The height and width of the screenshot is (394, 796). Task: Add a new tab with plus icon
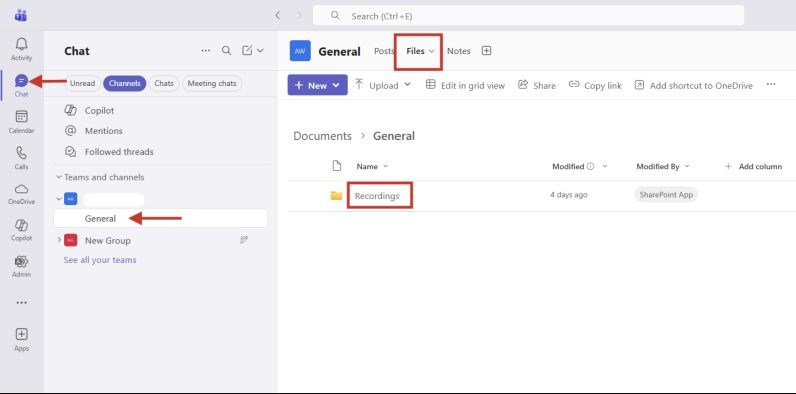(486, 51)
